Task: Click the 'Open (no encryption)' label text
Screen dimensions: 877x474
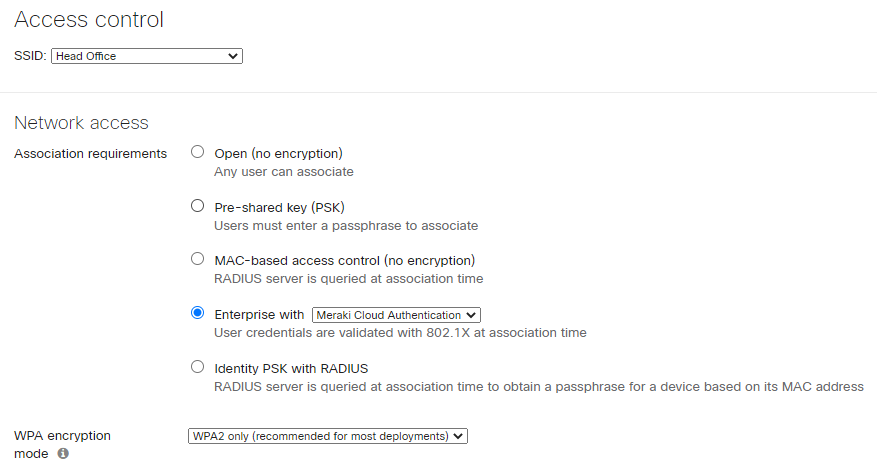Action: click(278, 153)
